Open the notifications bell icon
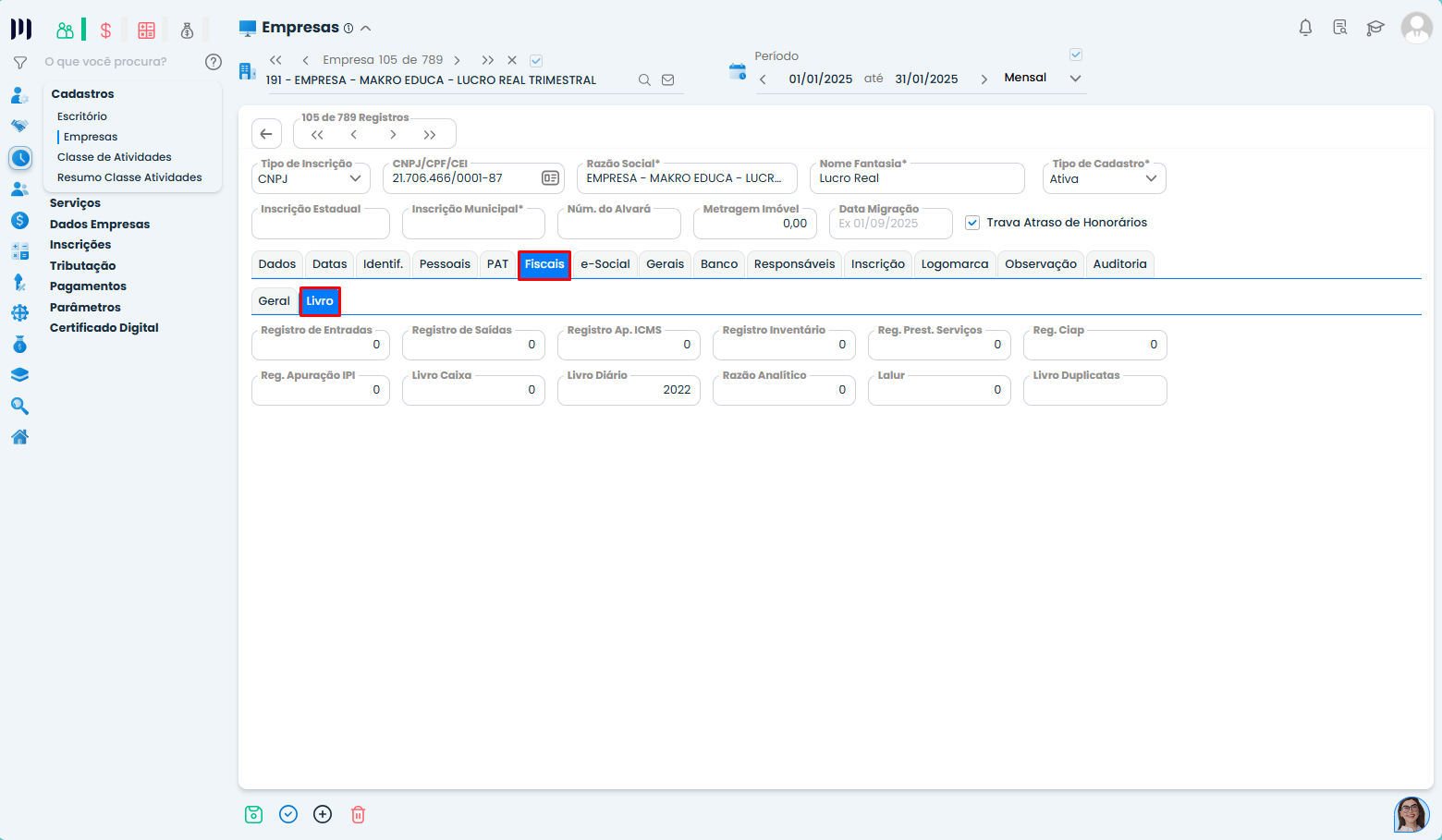The height and width of the screenshot is (840, 1442). [1305, 28]
